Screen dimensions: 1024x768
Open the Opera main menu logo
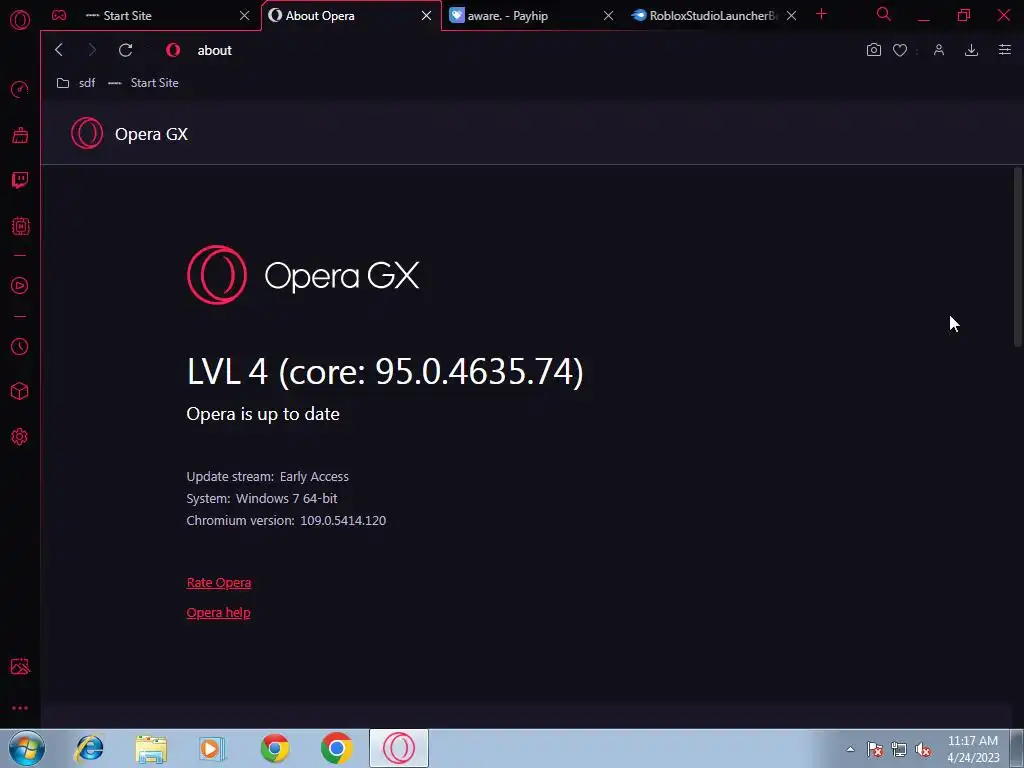[20, 20]
